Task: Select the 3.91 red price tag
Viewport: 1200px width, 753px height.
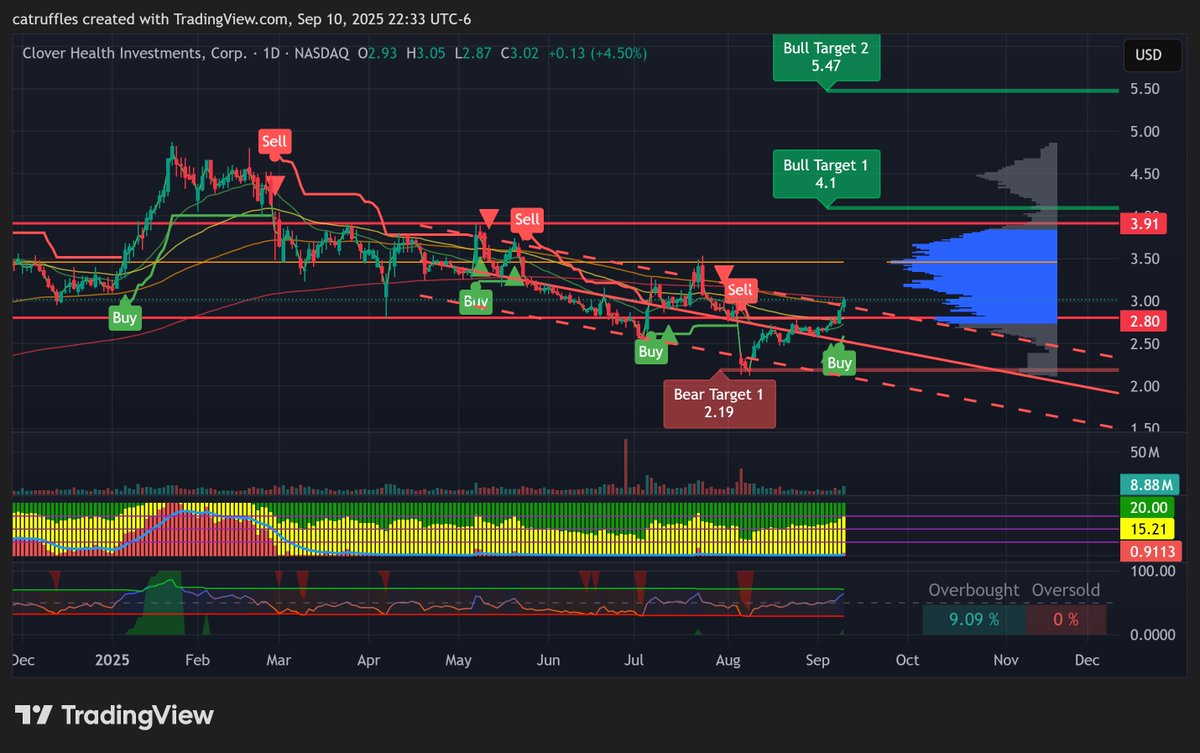Action: click(1144, 224)
